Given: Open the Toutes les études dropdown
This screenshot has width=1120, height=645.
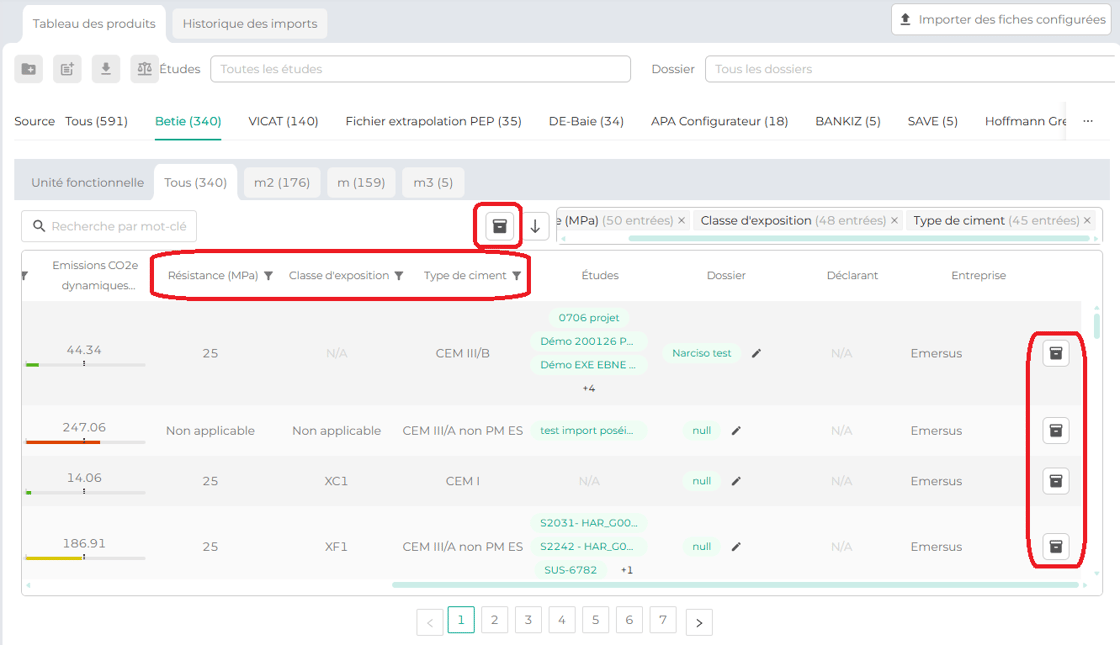Looking at the screenshot, I should click(420, 69).
